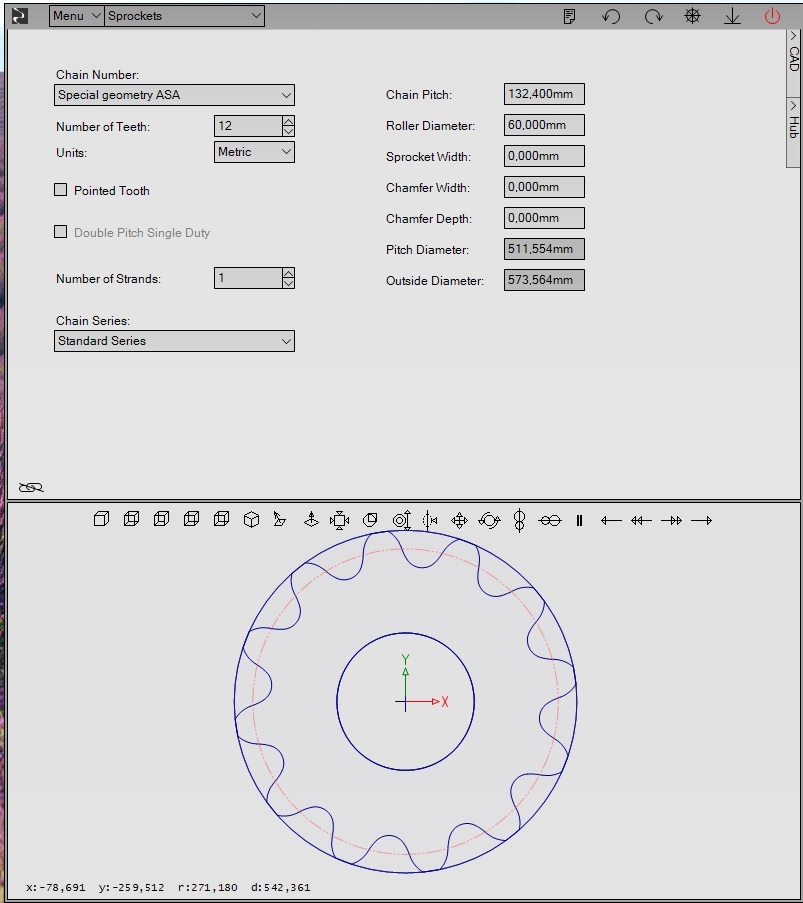Screen dimensions: 803x903
Task: Click the Pitch Diameter value field
Action: pos(544,249)
